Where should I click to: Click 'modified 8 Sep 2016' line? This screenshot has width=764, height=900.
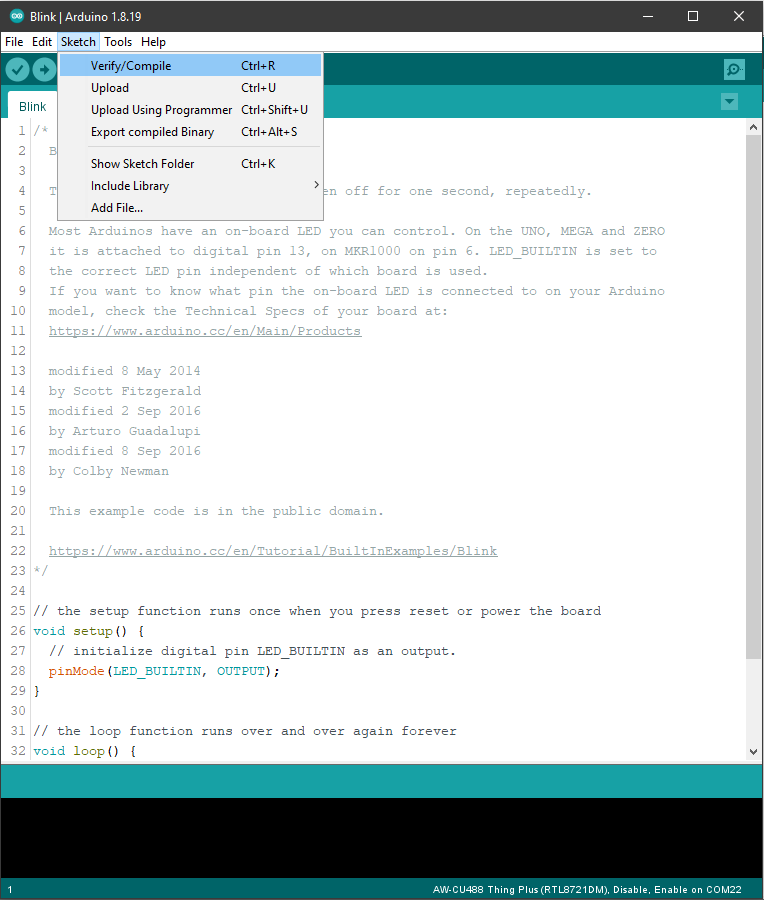(125, 451)
